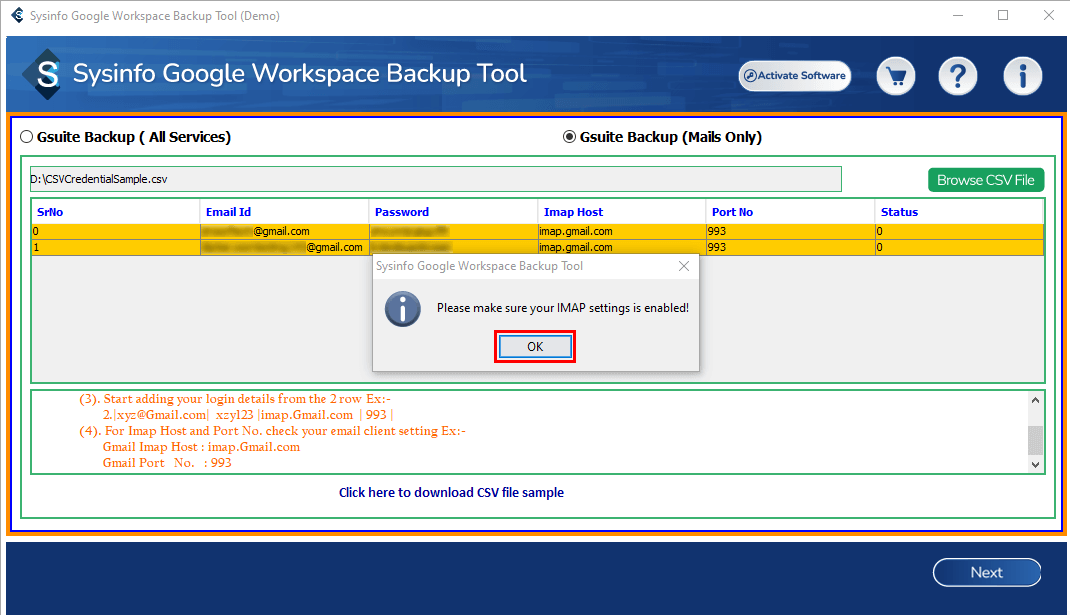Select the first table row with SrNo 0

[x=115, y=231]
